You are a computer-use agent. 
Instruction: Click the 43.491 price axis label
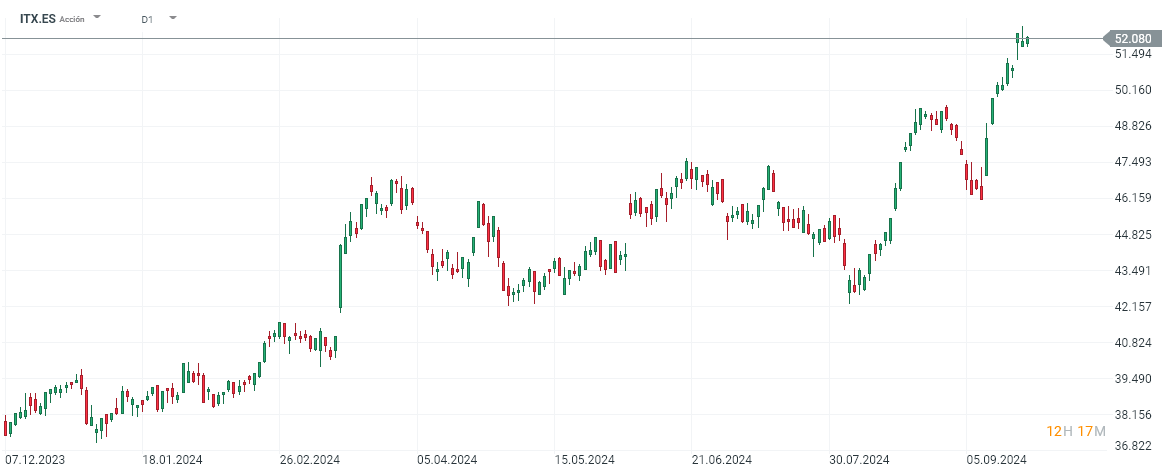[1134, 271]
